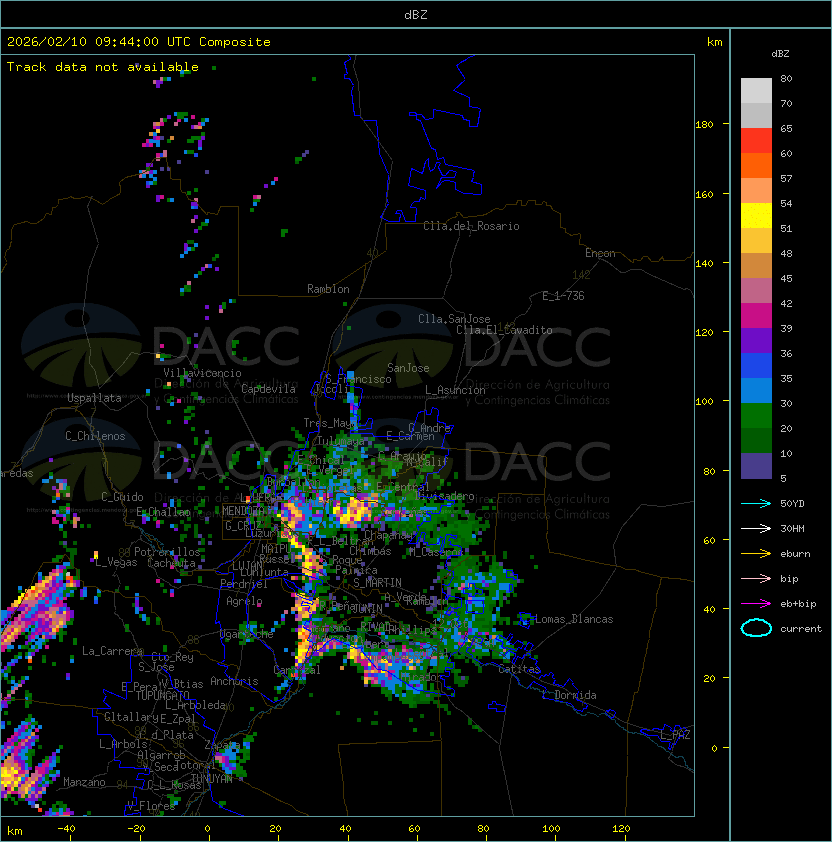The image size is (832, 842).
Task: Click the 'L_Asuncion' map label
Action: click(x=455, y=390)
